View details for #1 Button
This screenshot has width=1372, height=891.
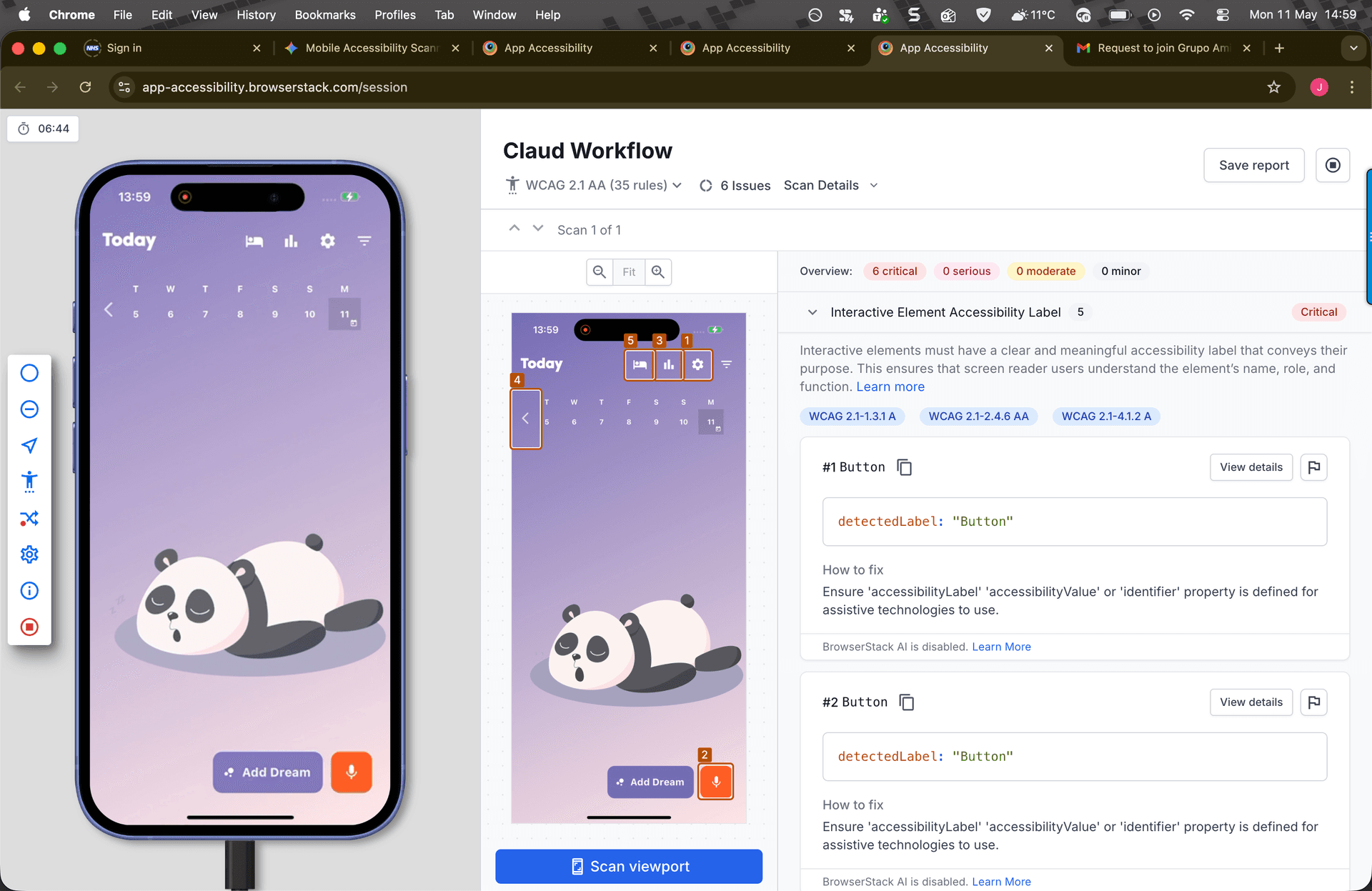click(x=1251, y=467)
